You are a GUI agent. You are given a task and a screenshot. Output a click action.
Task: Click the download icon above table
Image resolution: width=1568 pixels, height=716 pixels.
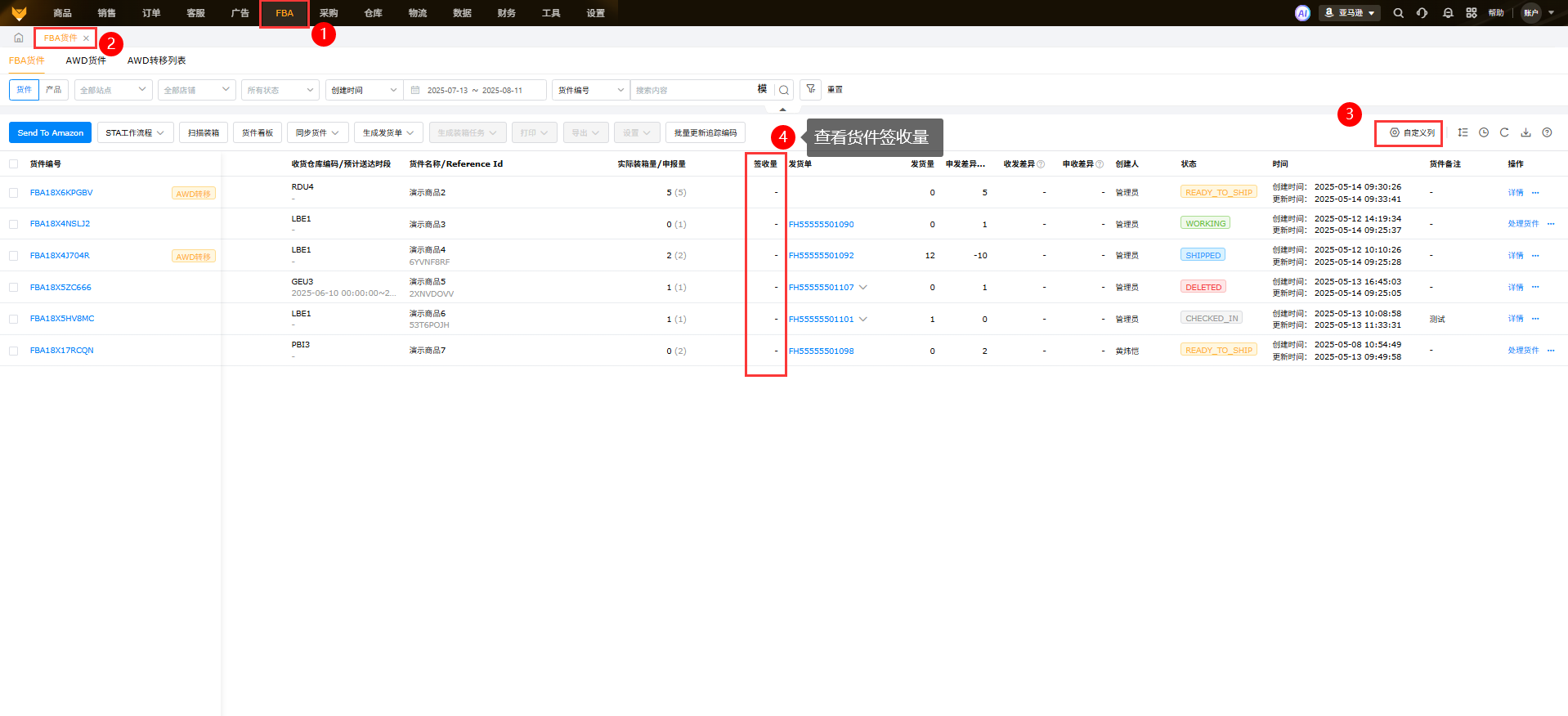(1525, 132)
